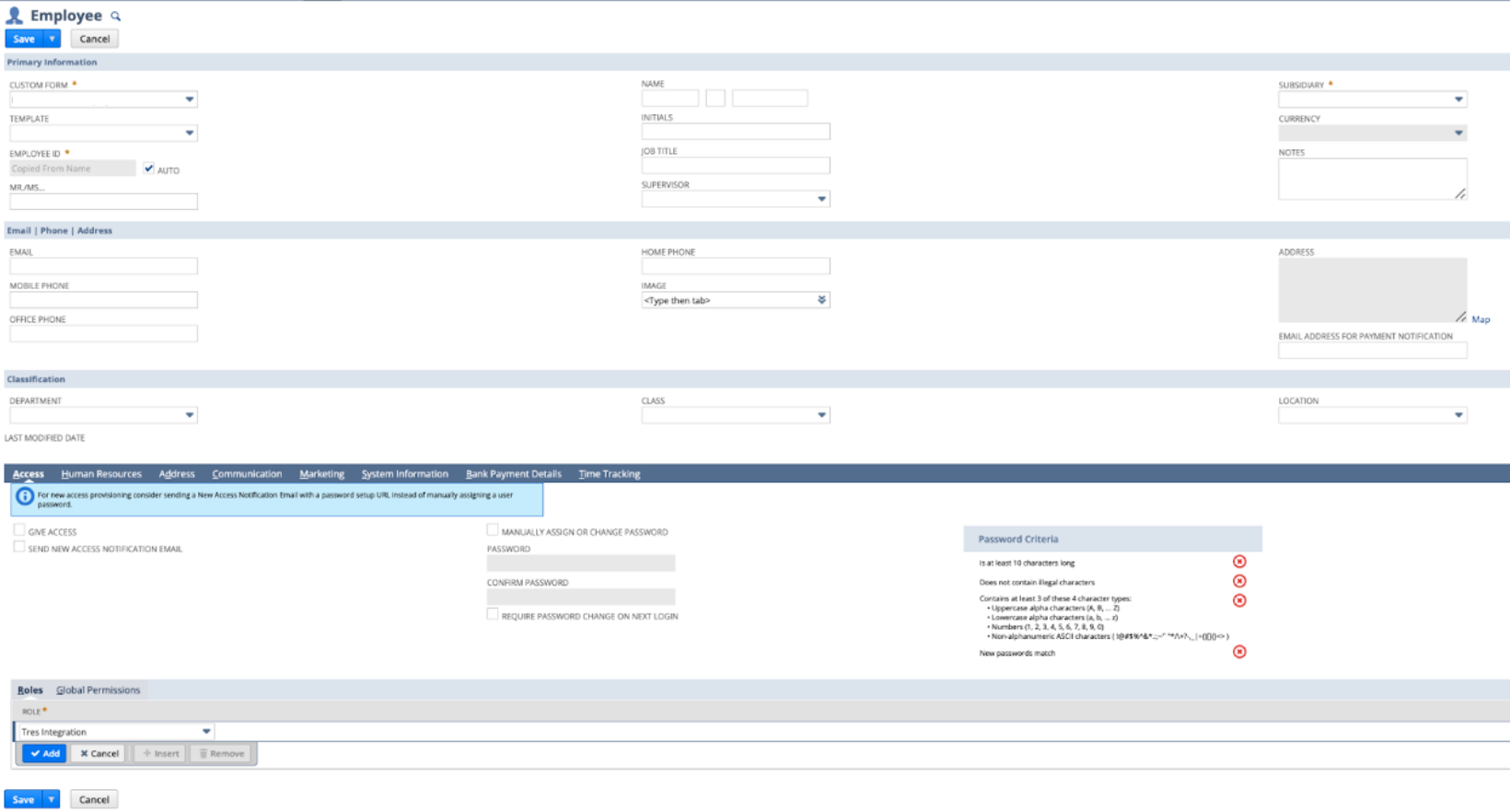Screen dimensions: 1510x812
Task: Open the Global Permissions subtab
Action: 98,690
